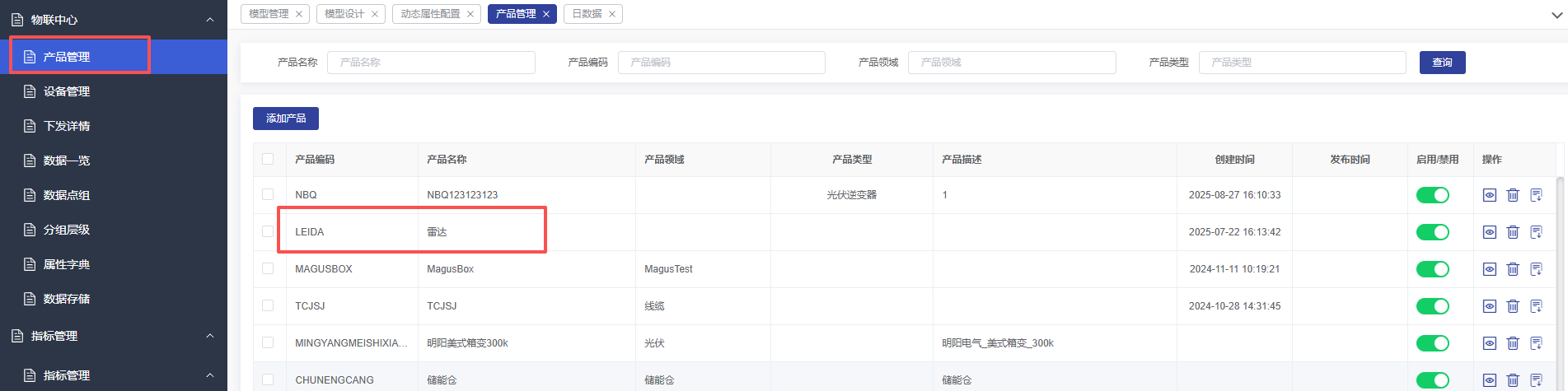This screenshot has height=391, width=1568.
Task: Click the 添加产品 button
Action: 285,119
